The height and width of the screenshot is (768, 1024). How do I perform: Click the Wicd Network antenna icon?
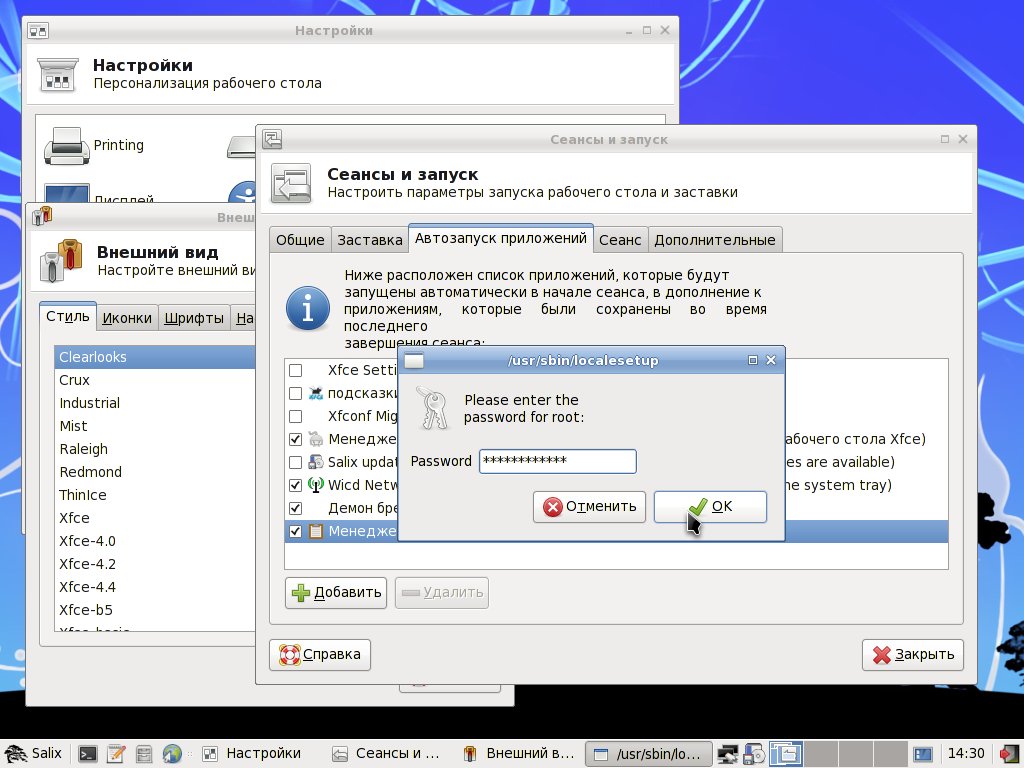[x=316, y=485]
